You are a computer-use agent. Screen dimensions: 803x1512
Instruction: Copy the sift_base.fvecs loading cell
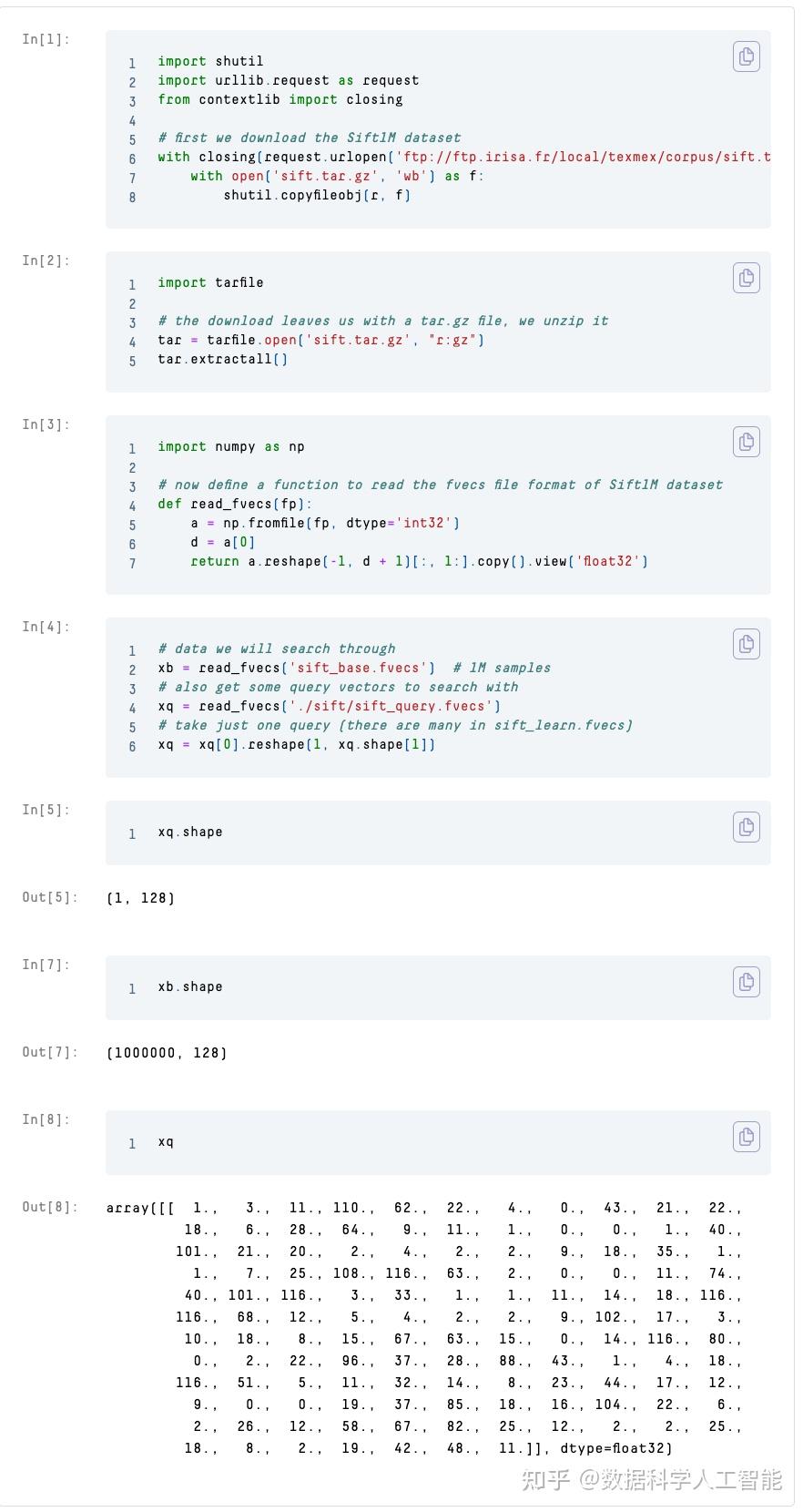tap(746, 644)
